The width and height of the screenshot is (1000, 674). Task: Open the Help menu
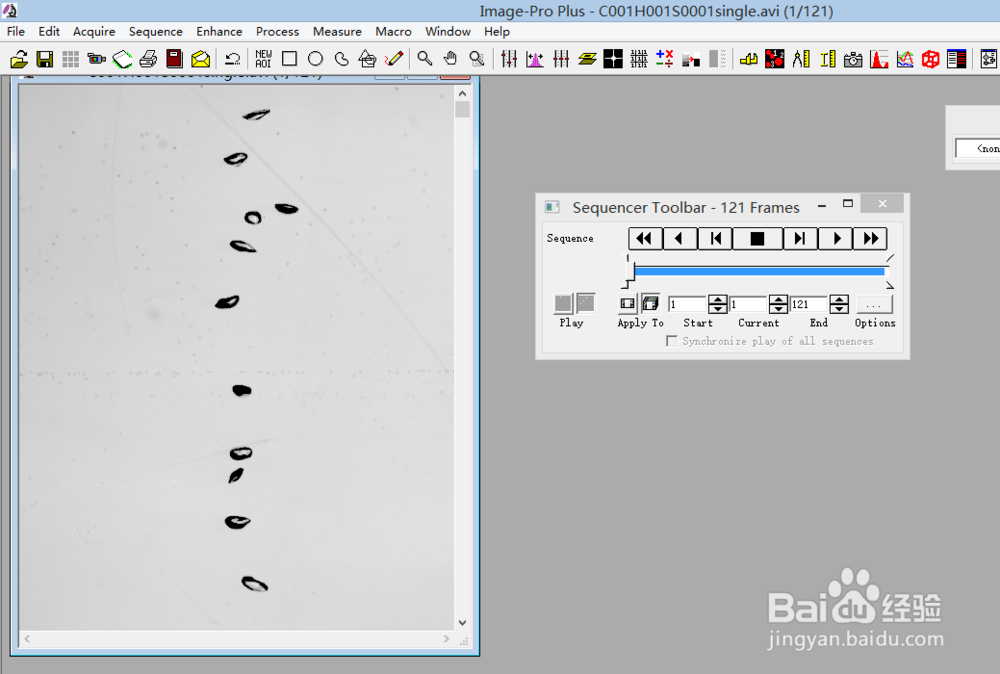(496, 31)
